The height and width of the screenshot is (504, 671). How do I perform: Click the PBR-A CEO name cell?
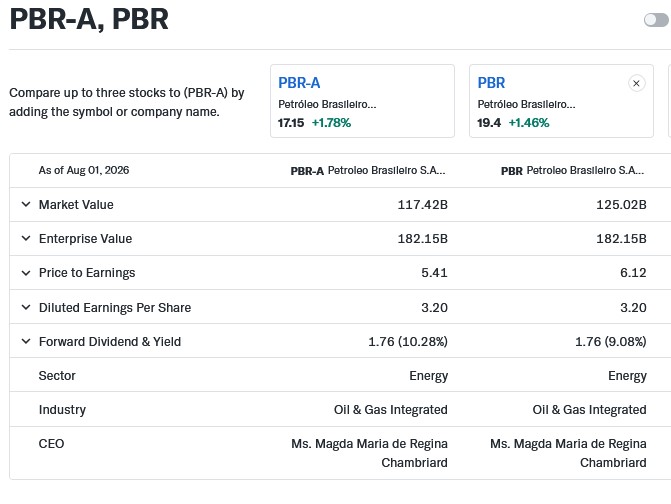coord(369,453)
